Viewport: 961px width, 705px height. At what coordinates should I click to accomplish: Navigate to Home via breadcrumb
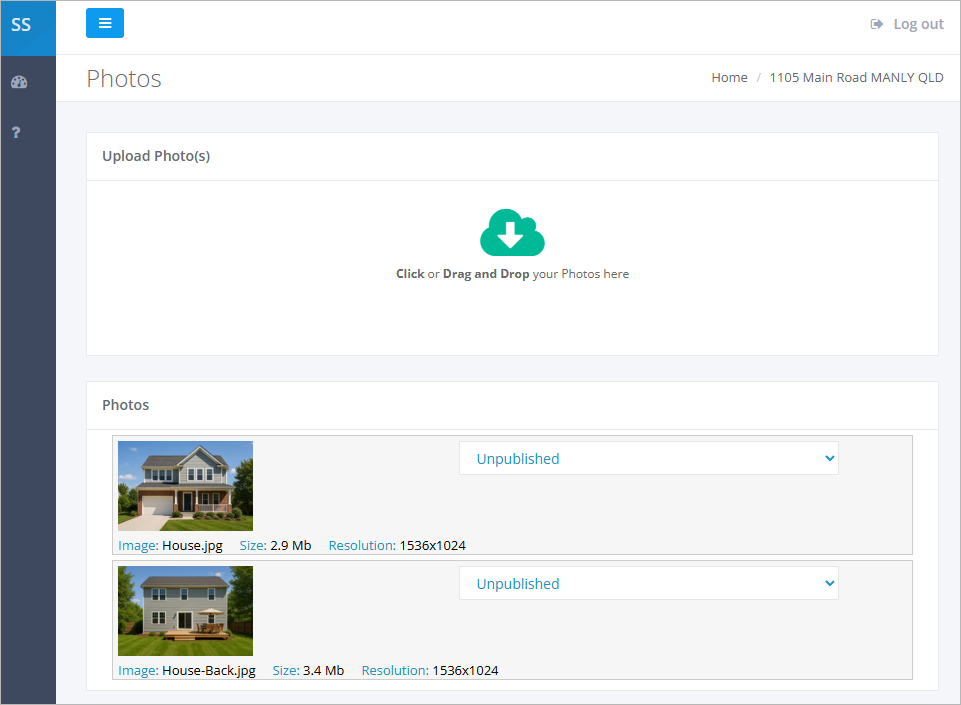pyautogui.click(x=729, y=77)
